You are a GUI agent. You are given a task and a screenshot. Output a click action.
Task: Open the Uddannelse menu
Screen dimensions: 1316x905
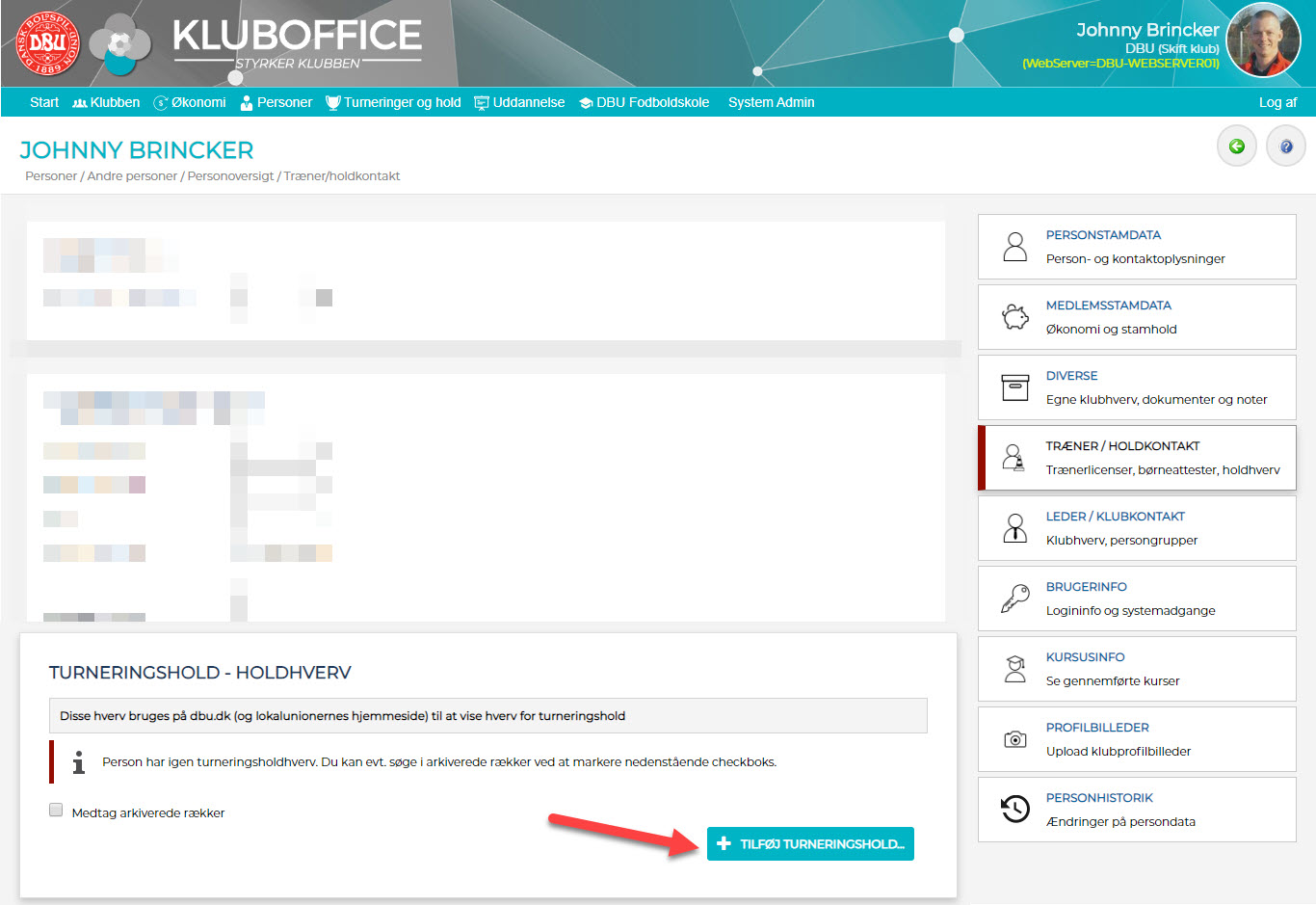click(519, 102)
